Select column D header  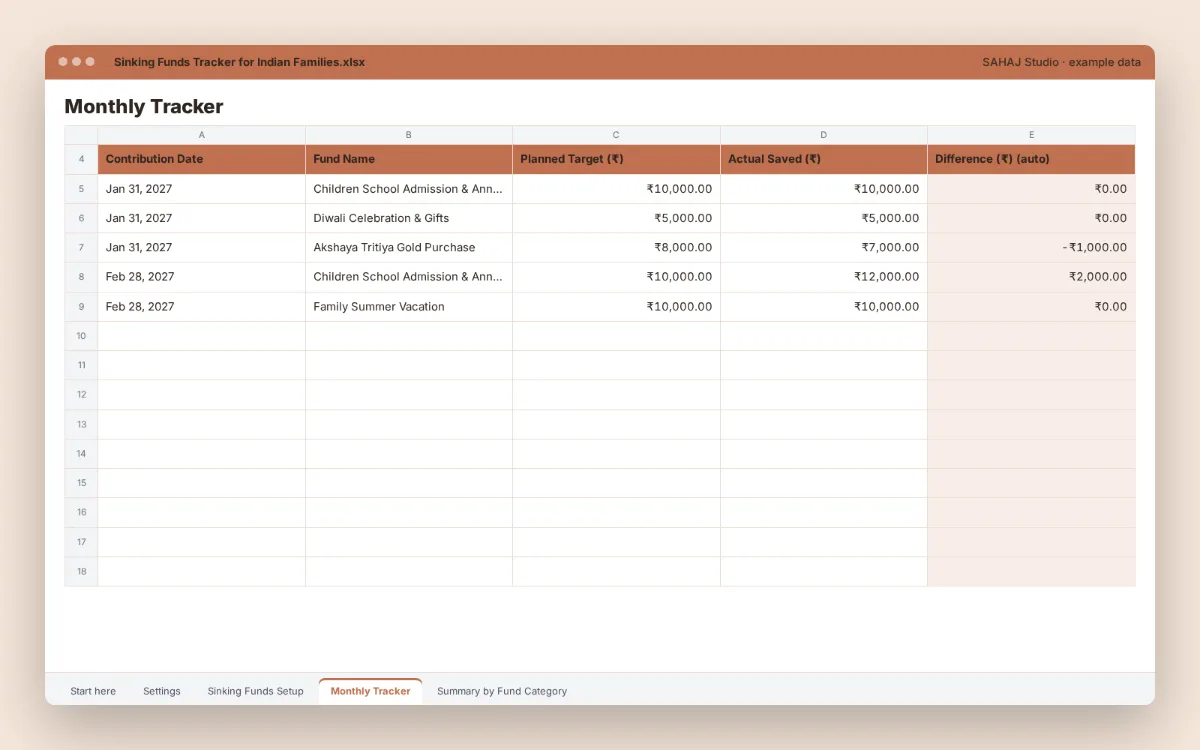(824, 134)
